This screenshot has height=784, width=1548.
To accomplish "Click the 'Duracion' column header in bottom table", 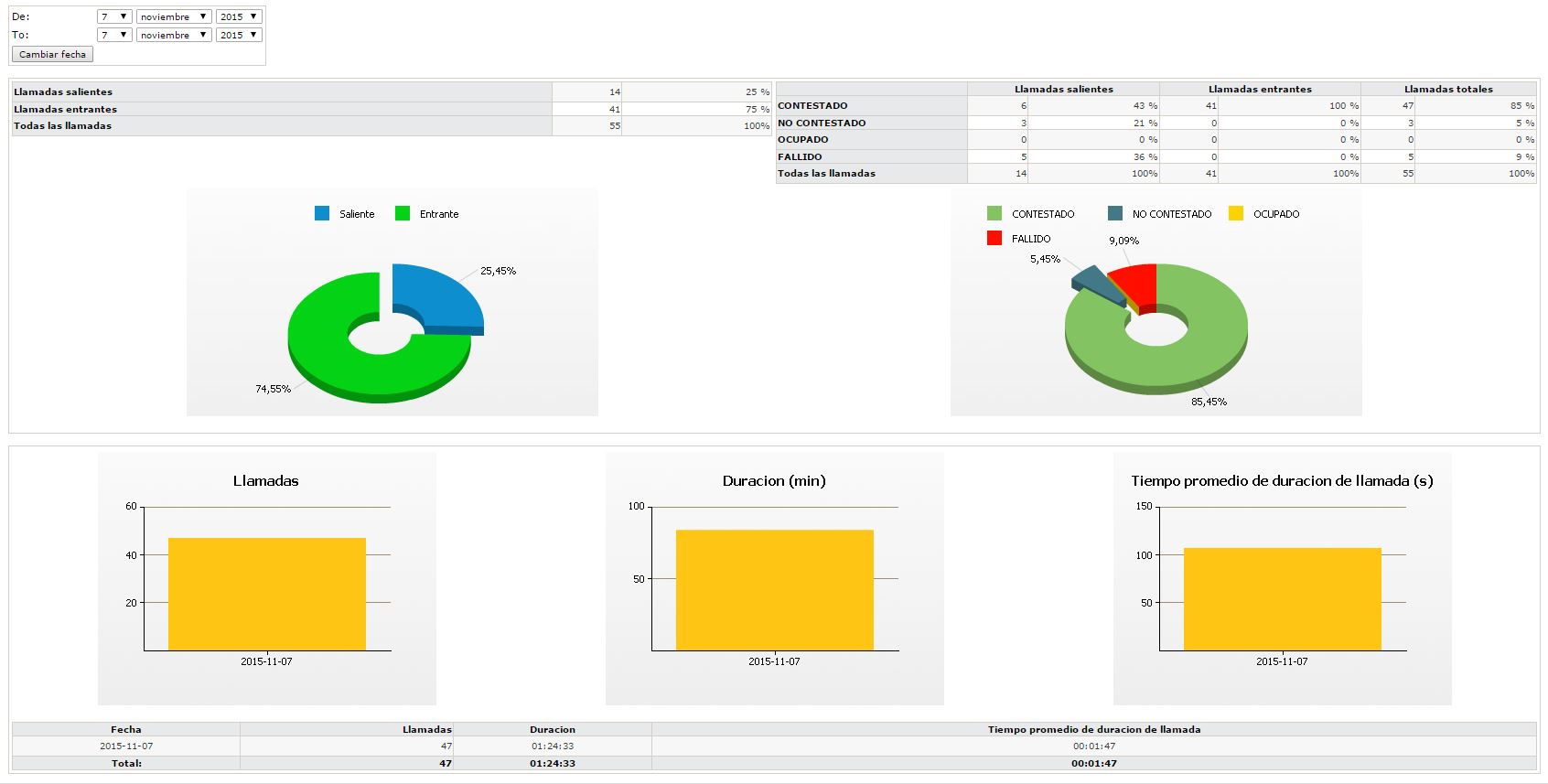I will (553, 729).
